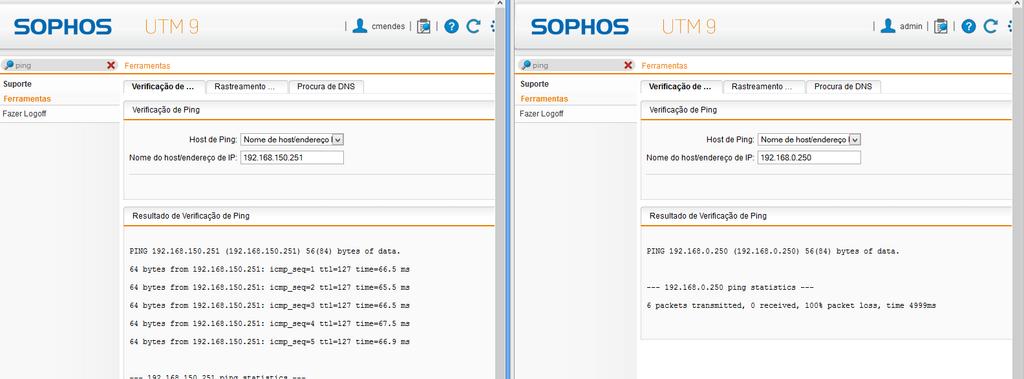Open clipboard notes icon in left window

423,26
